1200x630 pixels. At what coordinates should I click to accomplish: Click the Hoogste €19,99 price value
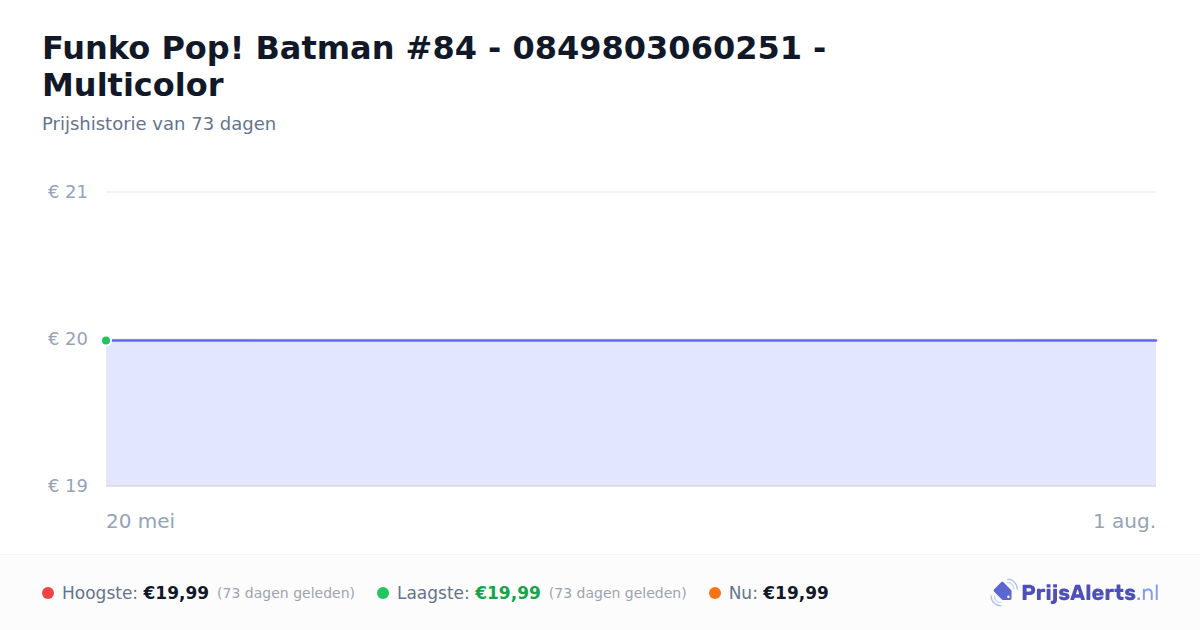[176, 593]
